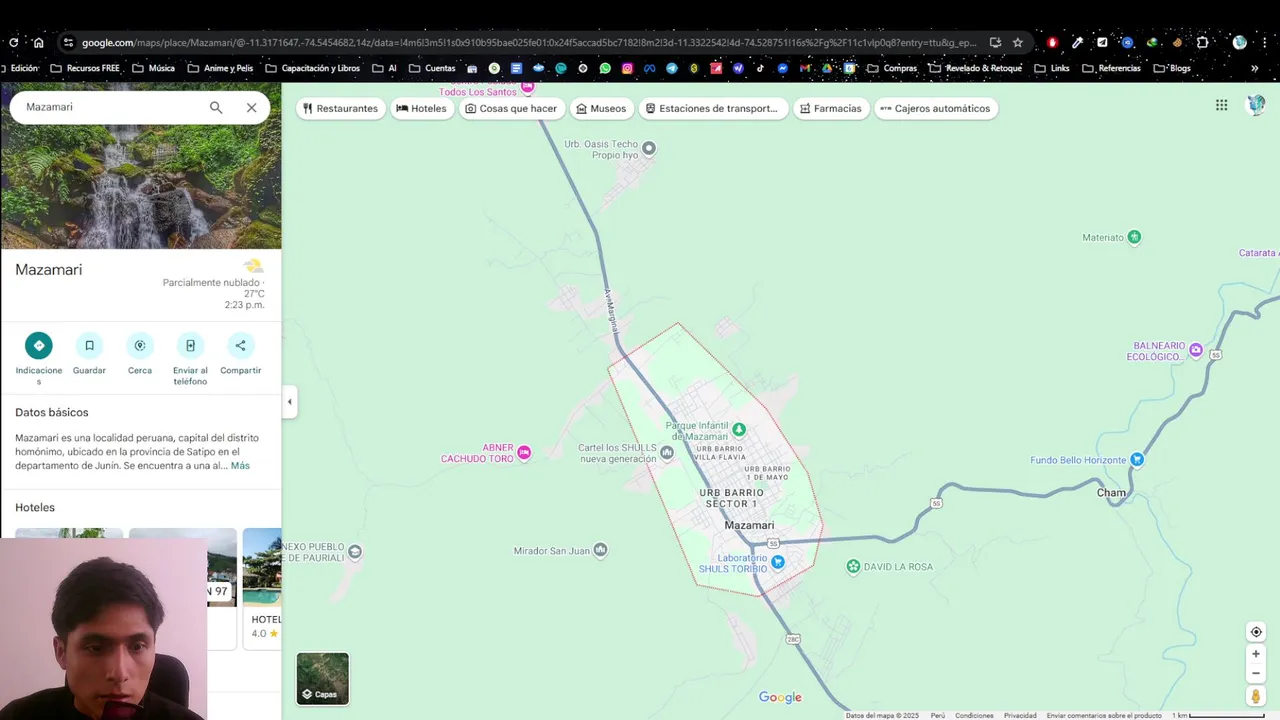
Task: Open the Condiciones footer link
Action: click(x=974, y=715)
